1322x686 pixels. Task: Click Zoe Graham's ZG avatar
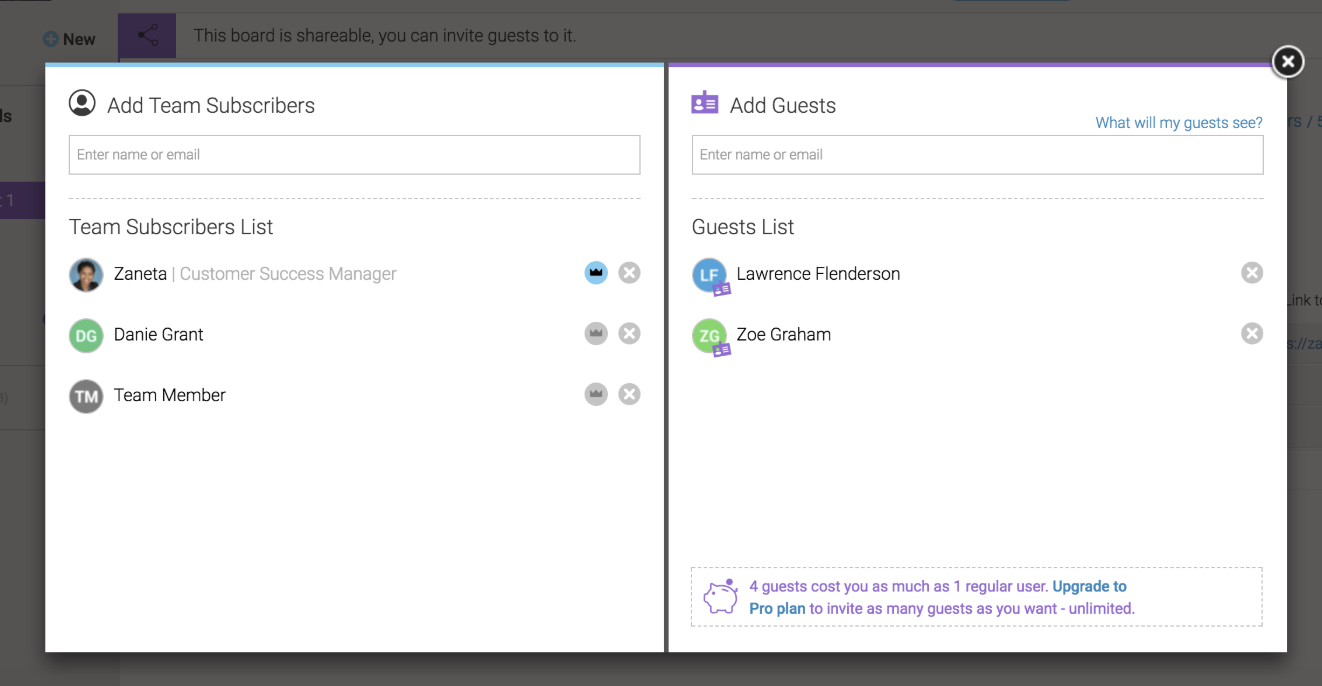tap(709, 336)
